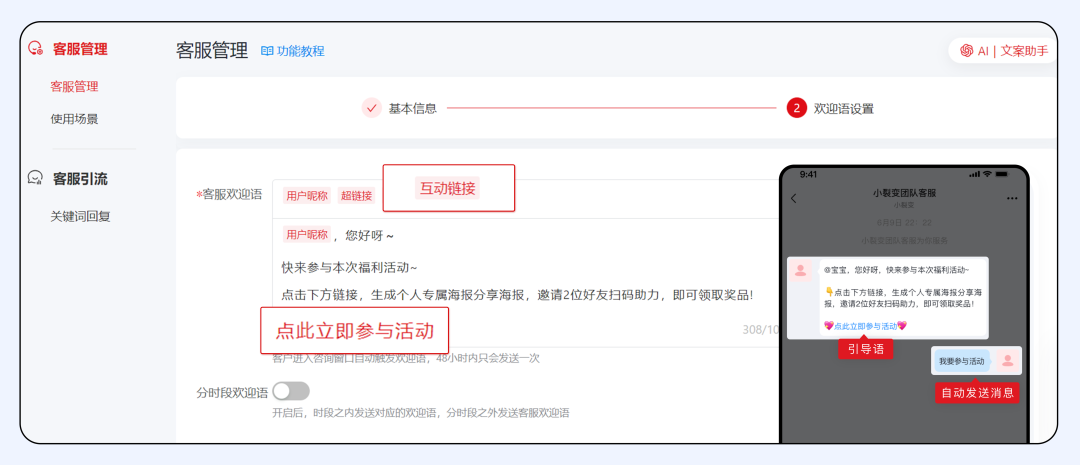Open 使用场景 in the sidebar
Viewport: 1080px width, 465px height.
tap(74, 119)
